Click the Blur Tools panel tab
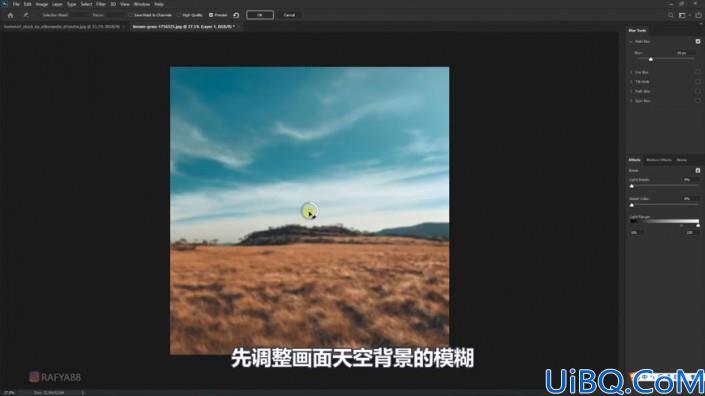This screenshot has height=396, width=705. [x=637, y=31]
